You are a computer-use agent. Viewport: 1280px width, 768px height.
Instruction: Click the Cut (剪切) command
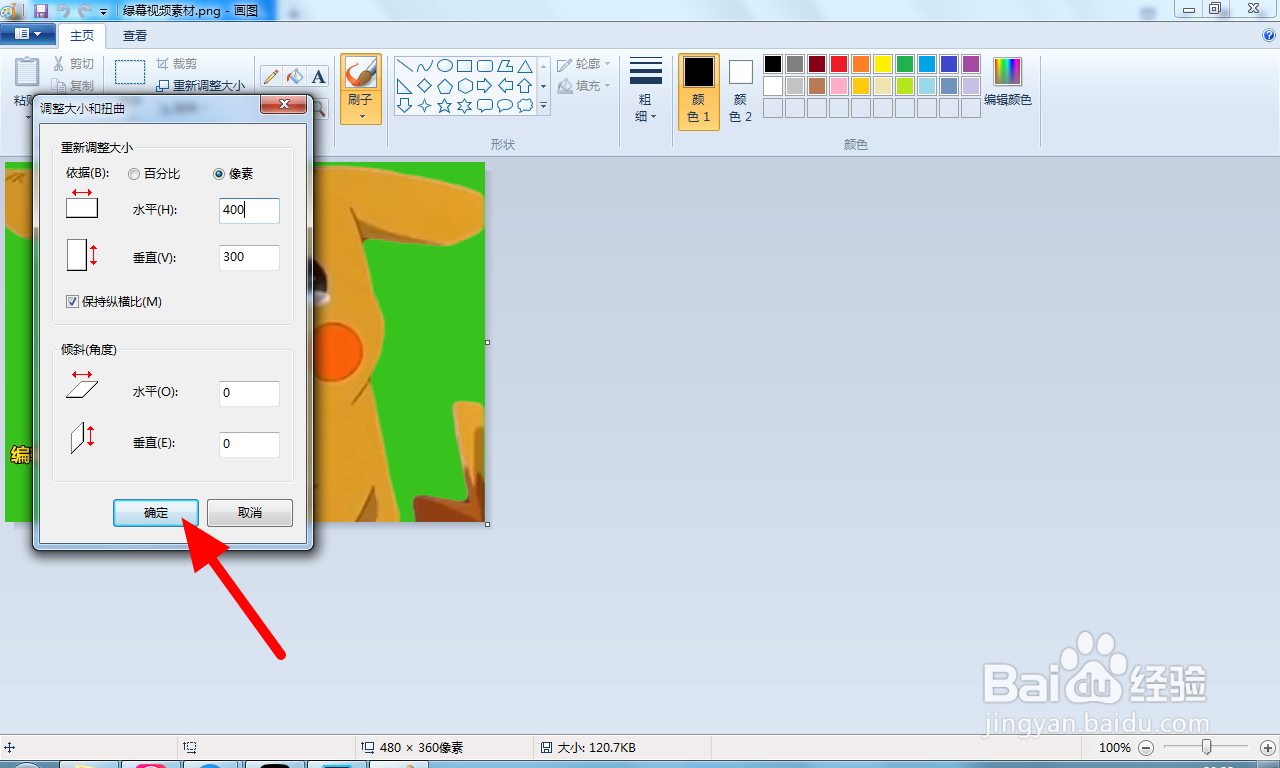pyautogui.click(x=73, y=63)
